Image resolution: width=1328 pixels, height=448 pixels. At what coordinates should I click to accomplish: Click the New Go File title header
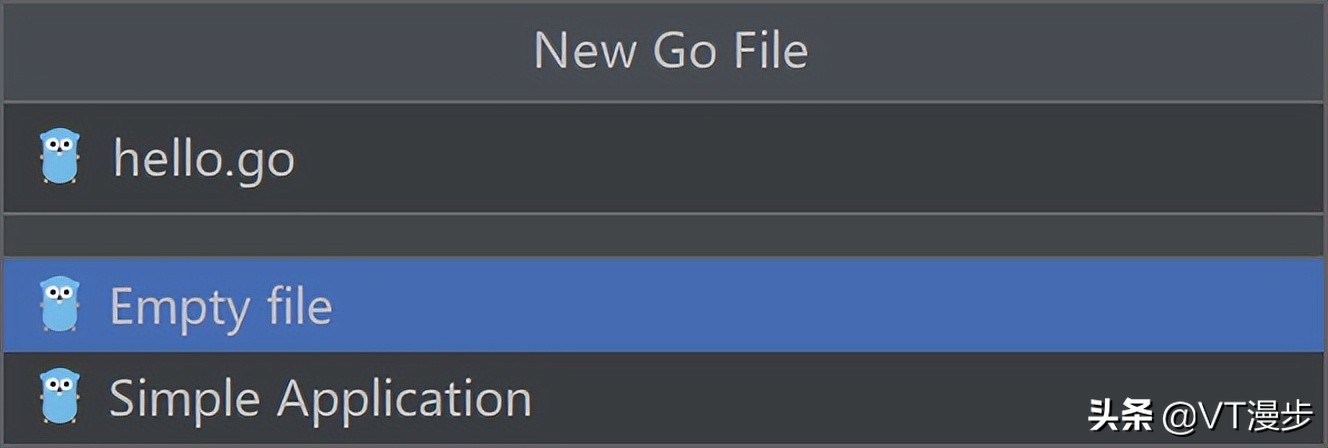(670, 50)
